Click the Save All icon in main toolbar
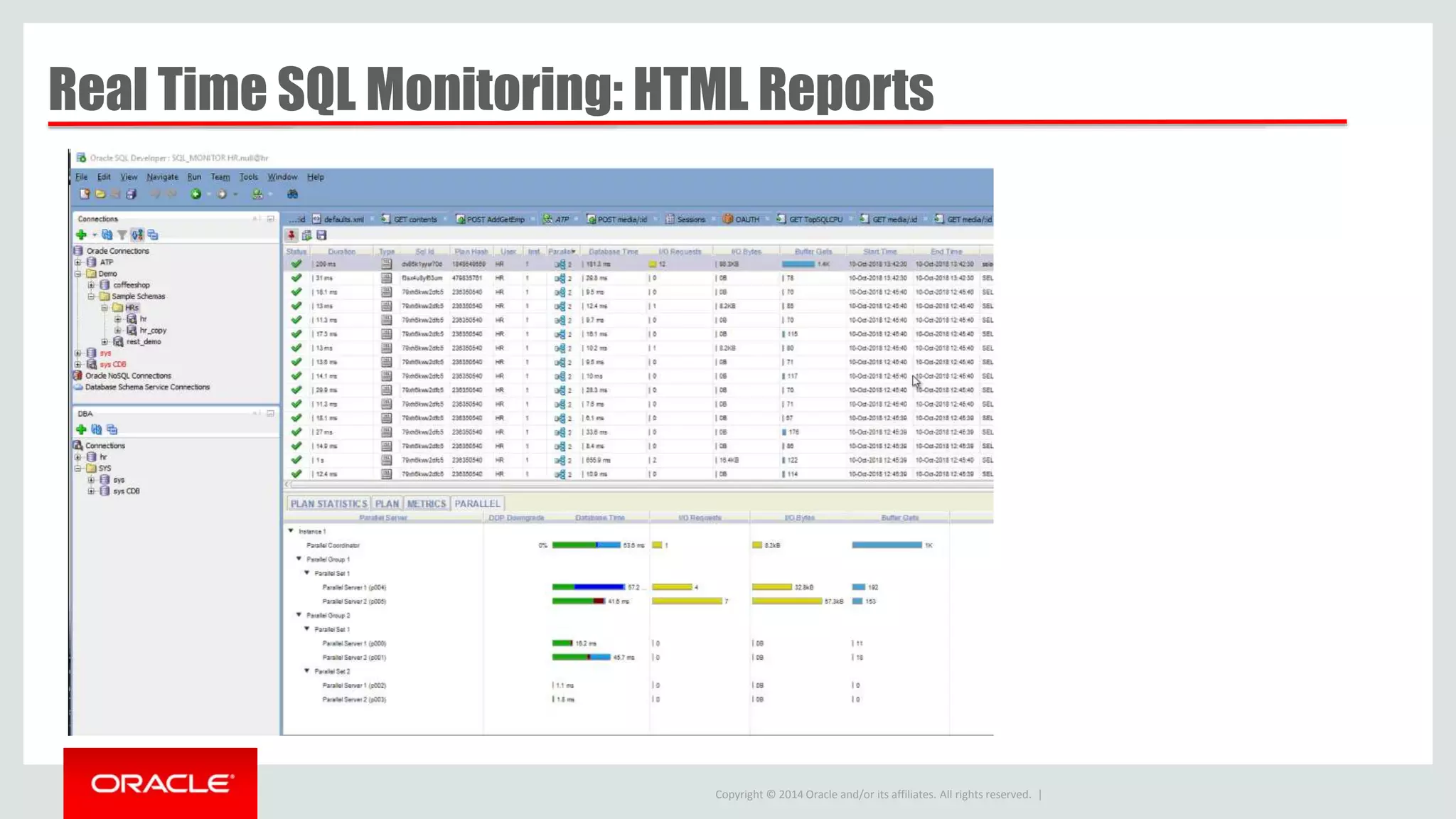The width and height of the screenshot is (1456, 819). [x=132, y=194]
